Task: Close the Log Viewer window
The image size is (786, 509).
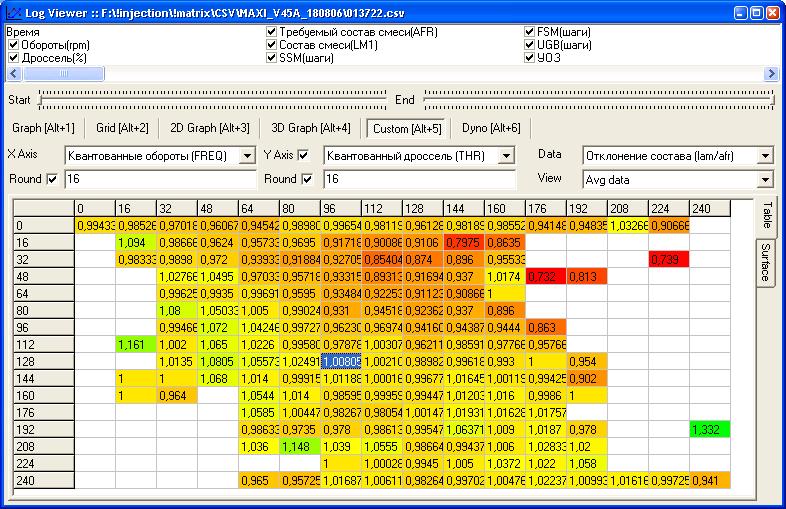Action: point(774,11)
